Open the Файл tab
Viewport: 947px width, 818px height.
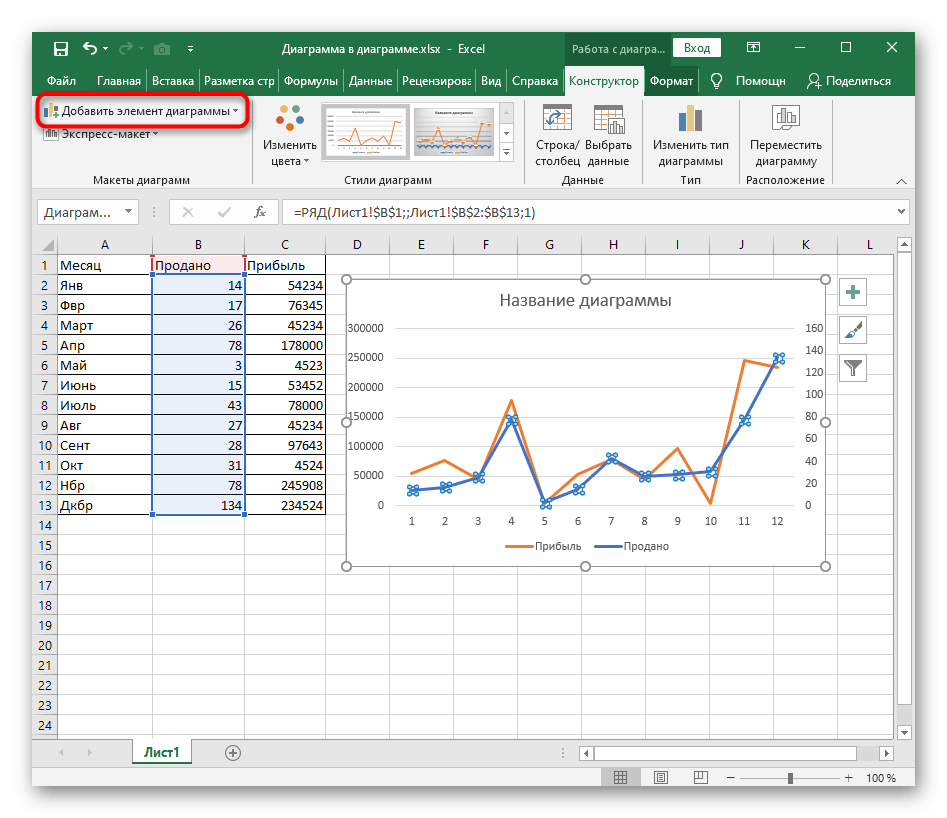61,81
